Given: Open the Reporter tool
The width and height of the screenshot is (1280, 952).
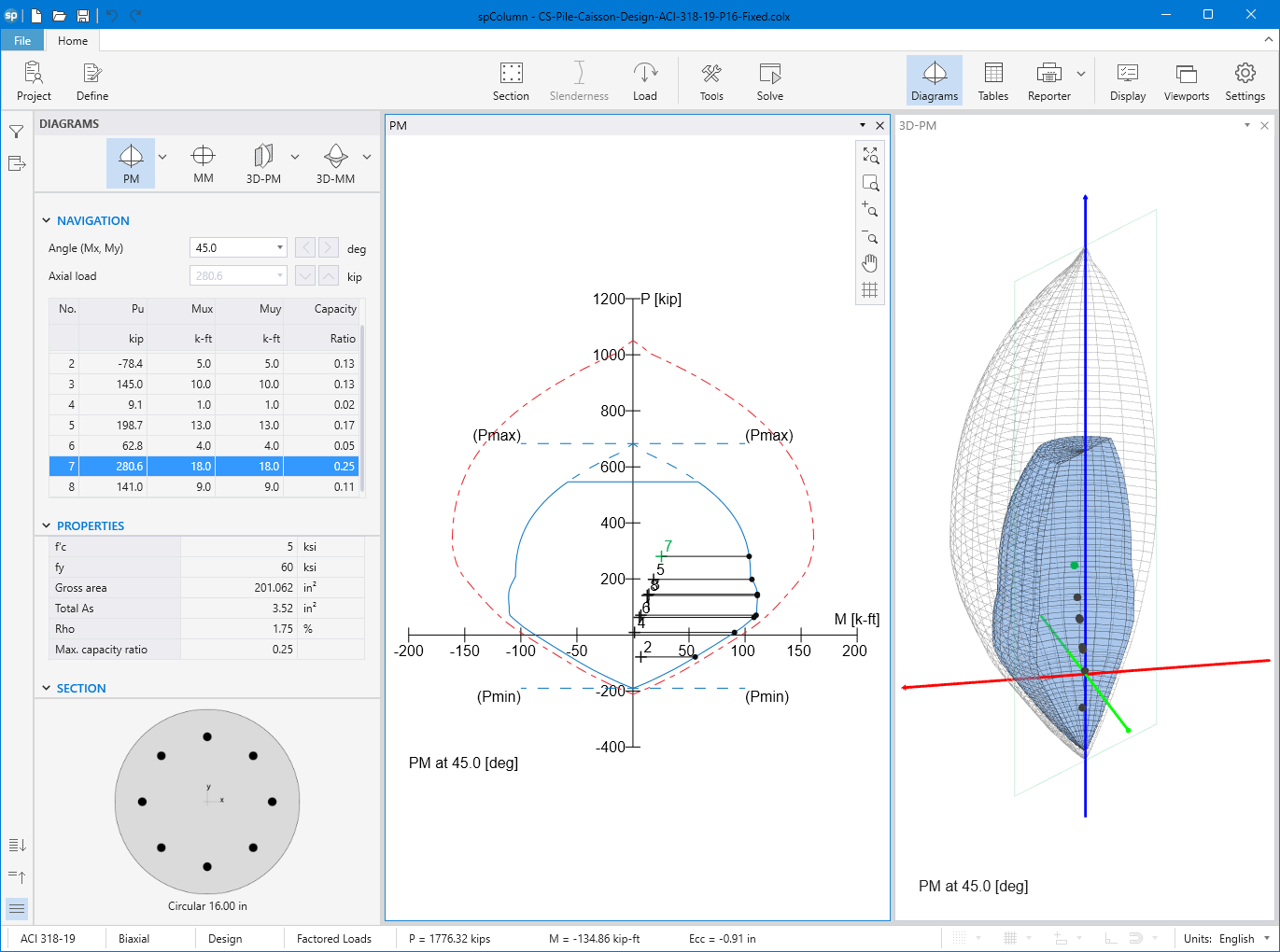Looking at the screenshot, I should coord(1048,79).
